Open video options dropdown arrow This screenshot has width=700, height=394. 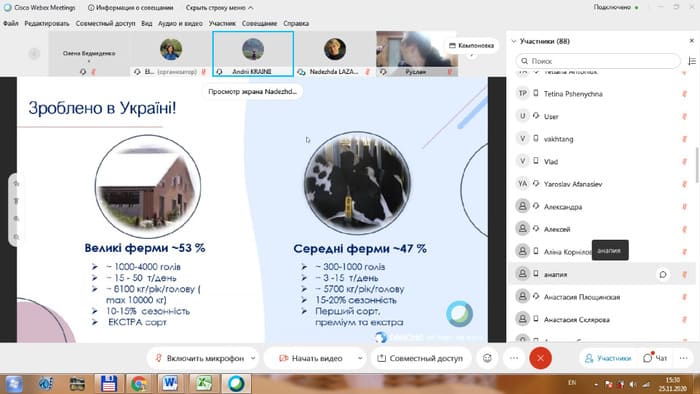(360, 358)
